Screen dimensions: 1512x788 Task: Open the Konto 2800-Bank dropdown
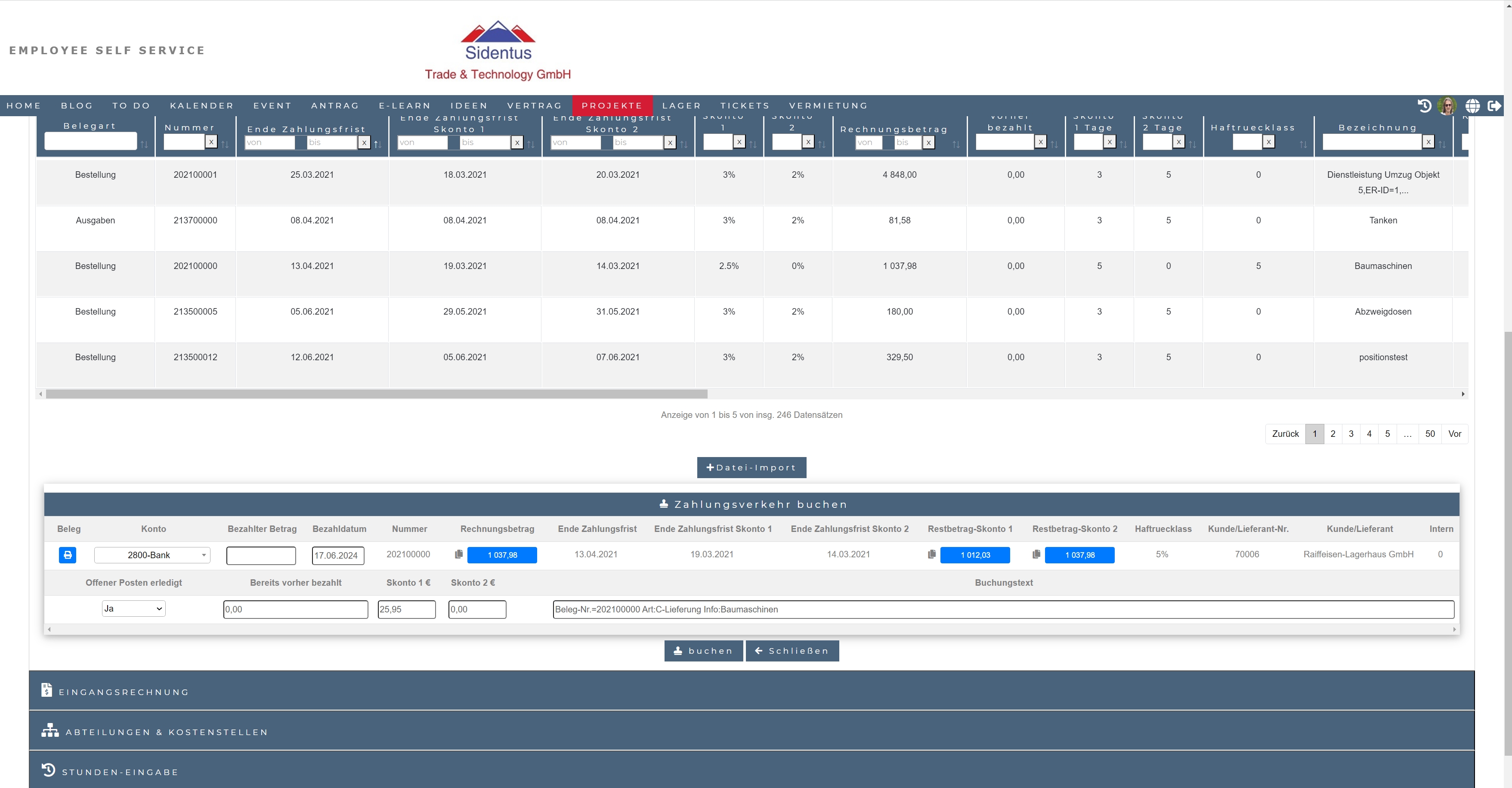click(152, 554)
